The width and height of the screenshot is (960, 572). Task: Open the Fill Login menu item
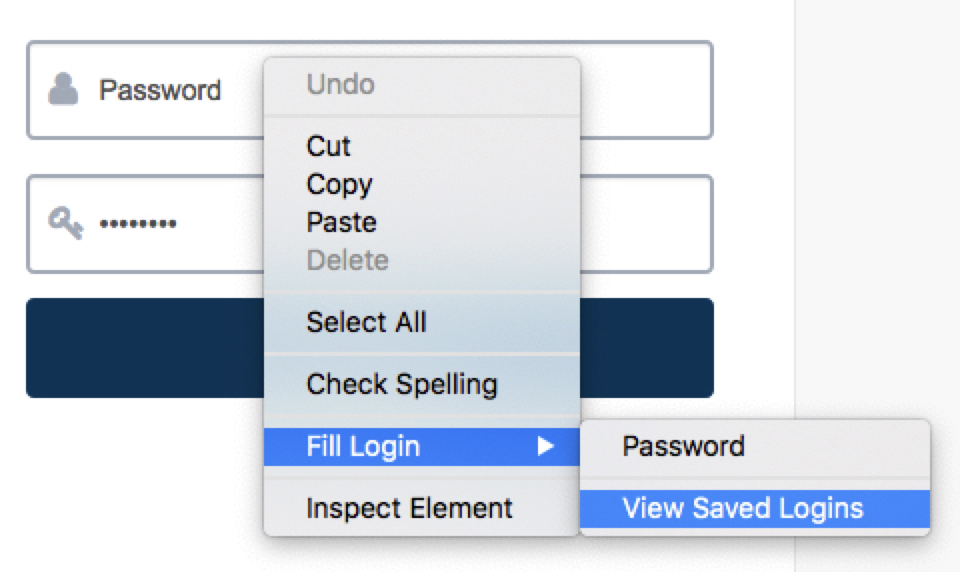click(x=422, y=446)
